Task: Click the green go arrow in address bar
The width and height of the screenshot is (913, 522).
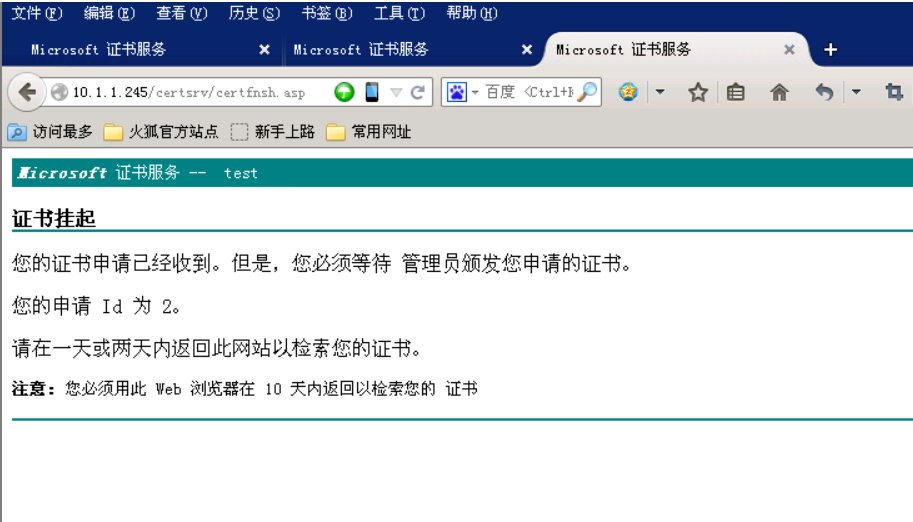Action: click(344, 92)
